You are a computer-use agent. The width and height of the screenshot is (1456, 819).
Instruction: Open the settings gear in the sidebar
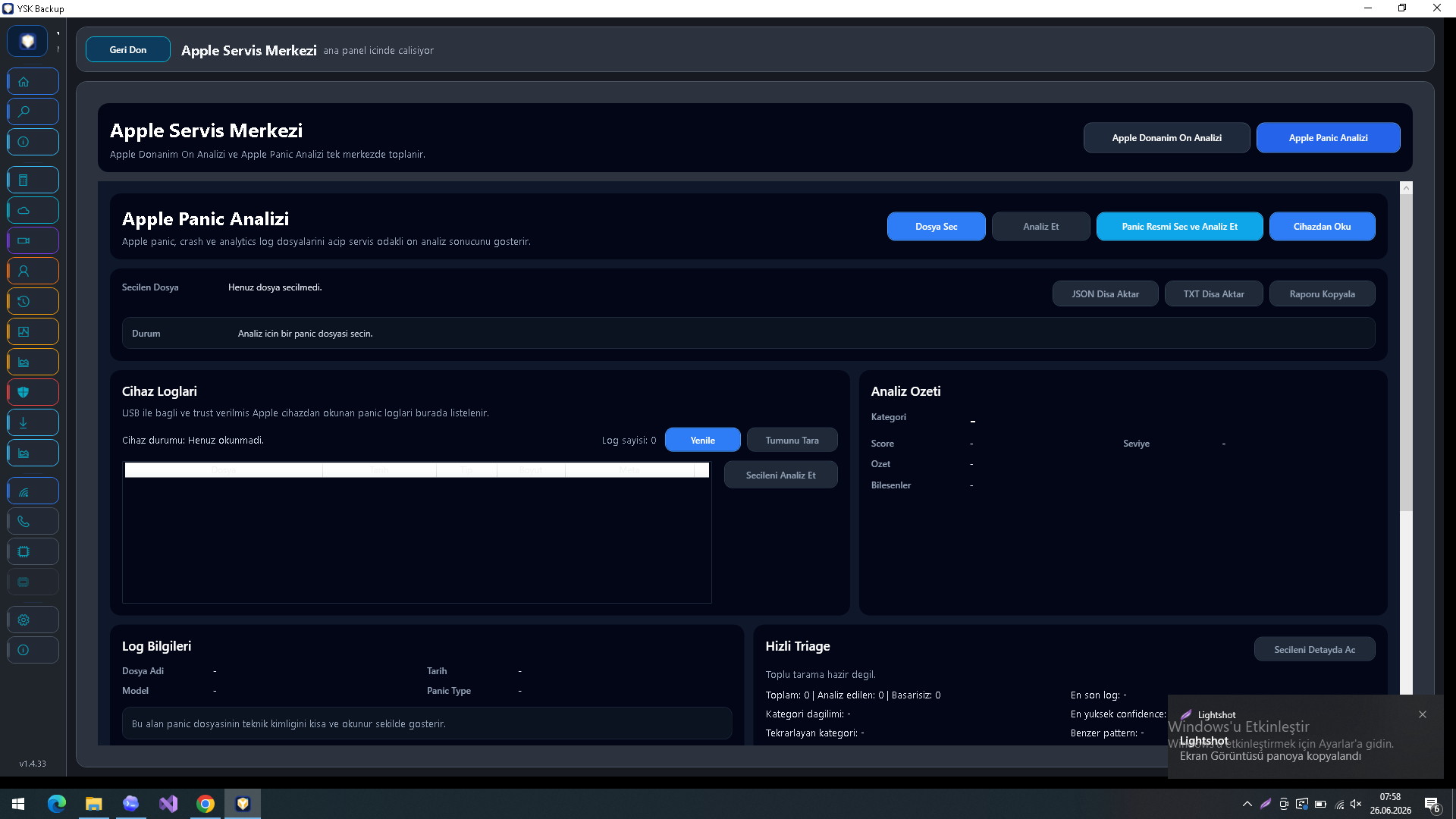[33, 620]
